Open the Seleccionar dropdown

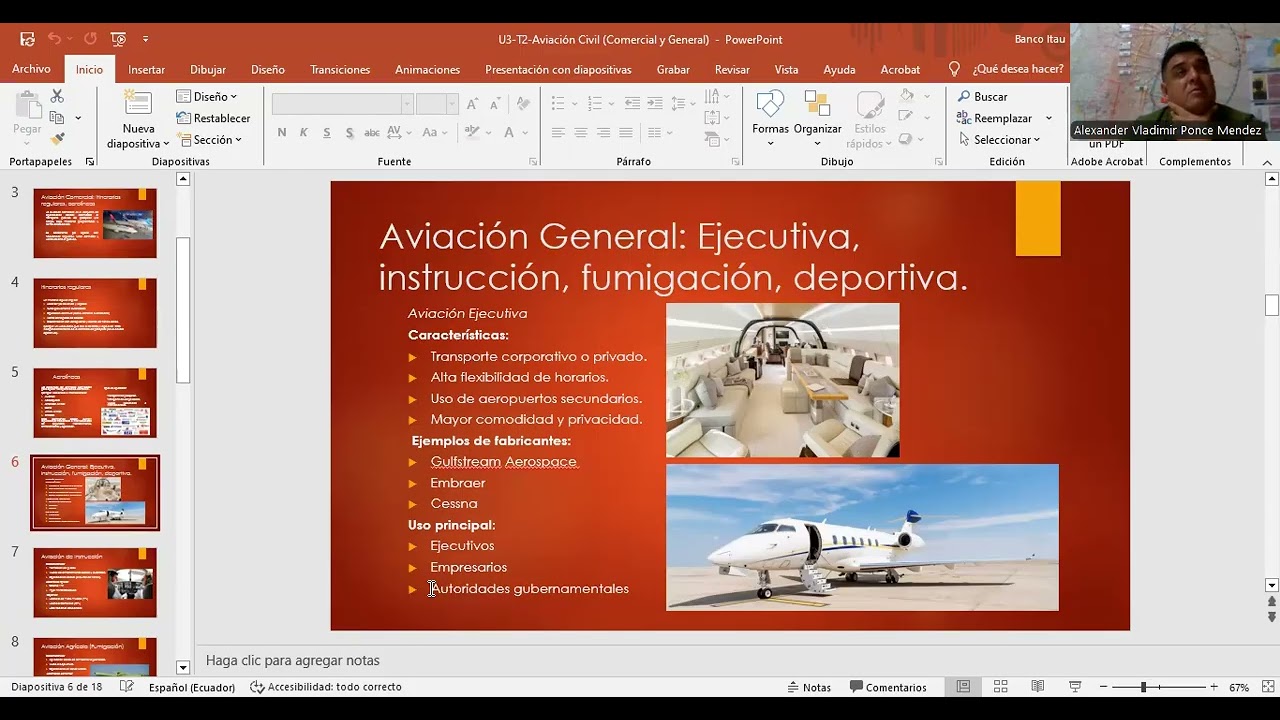pyautogui.click(x=999, y=140)
